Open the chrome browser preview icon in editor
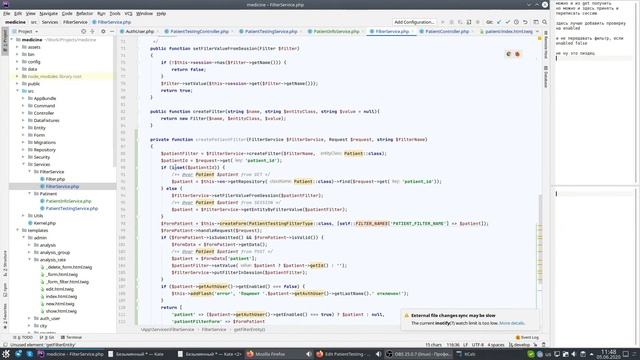 [x=509, y=54]
